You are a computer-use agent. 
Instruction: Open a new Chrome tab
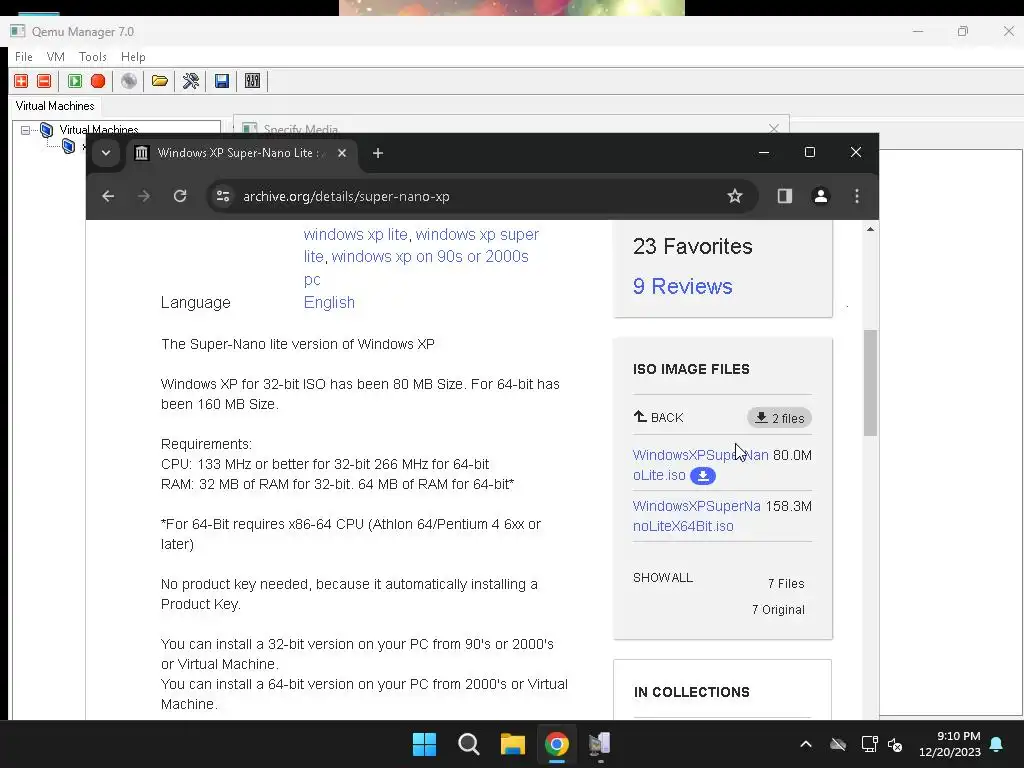click(x=377, y=153)
